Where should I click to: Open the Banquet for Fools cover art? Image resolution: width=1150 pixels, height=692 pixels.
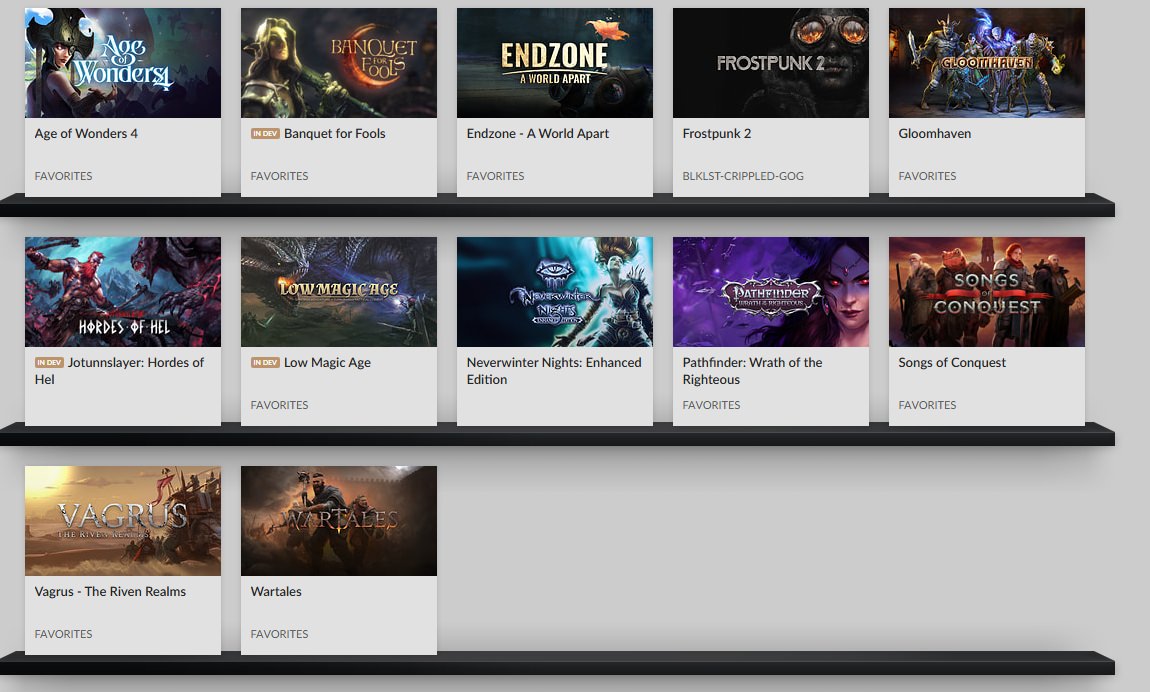coord(339,63)
